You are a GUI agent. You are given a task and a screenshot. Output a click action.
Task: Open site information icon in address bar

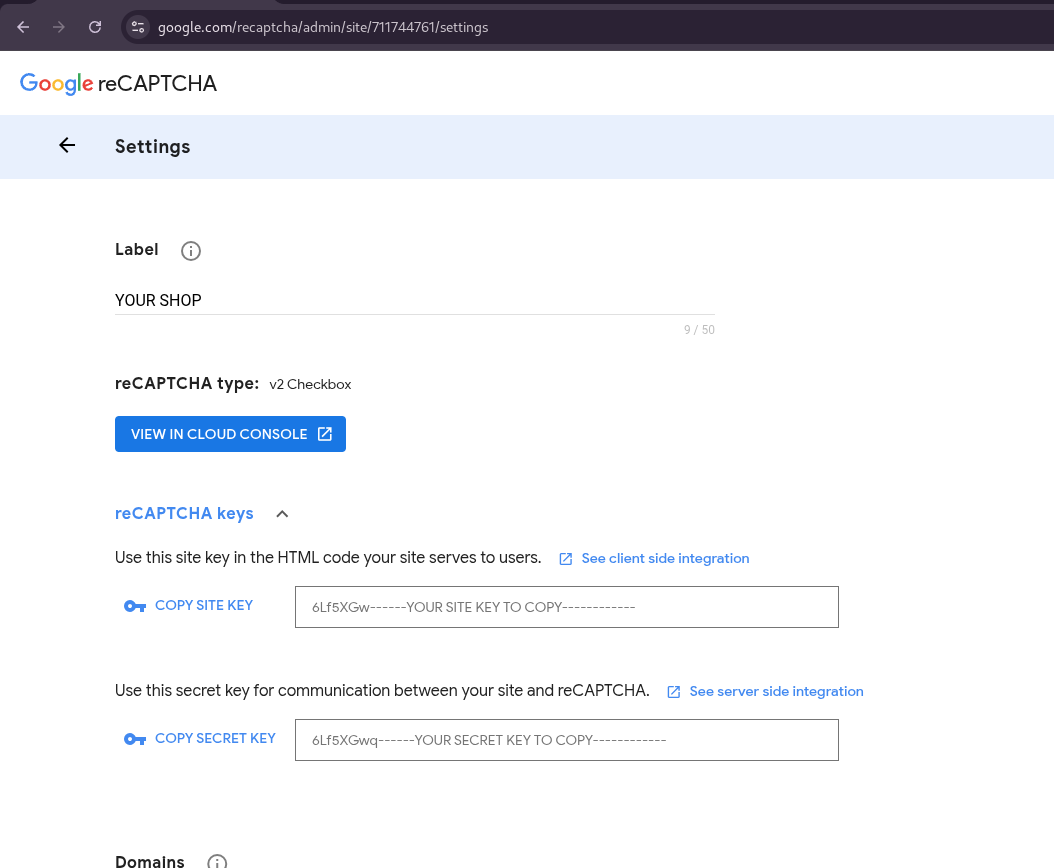pos(138,27)
